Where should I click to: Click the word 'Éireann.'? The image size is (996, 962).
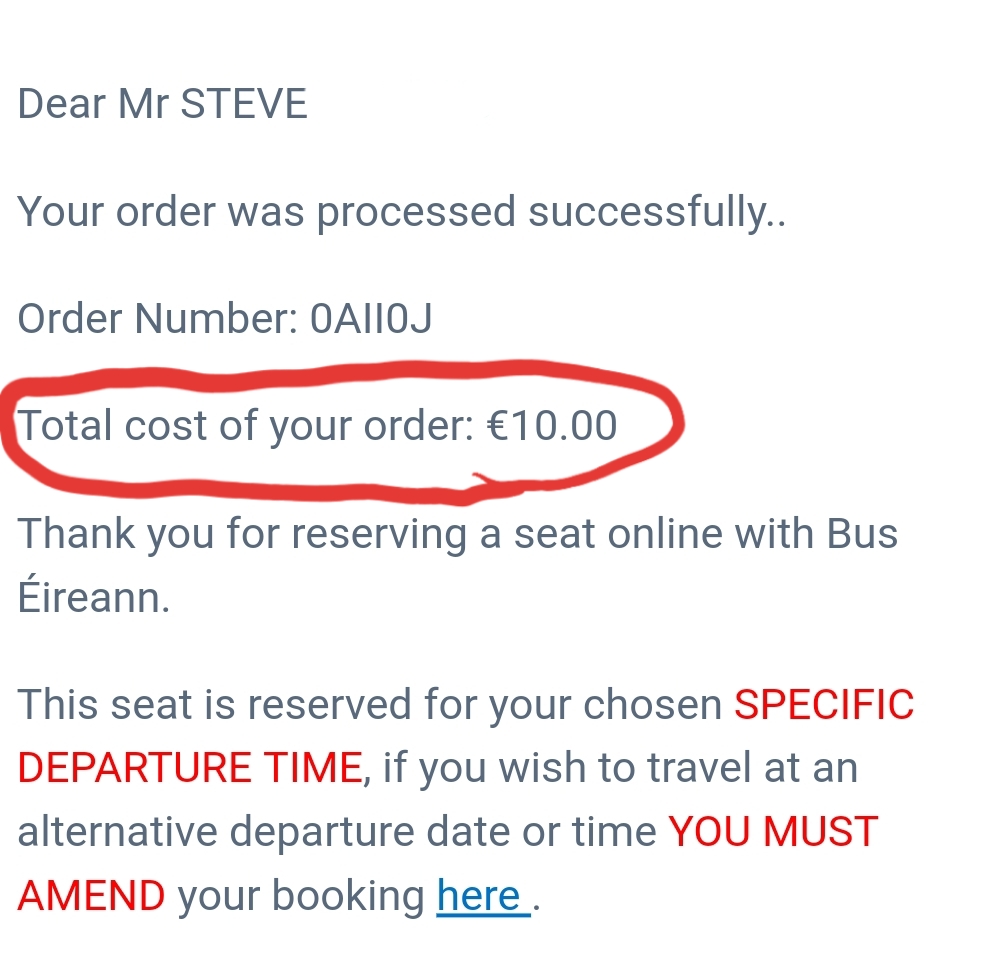tap(93, 598)
